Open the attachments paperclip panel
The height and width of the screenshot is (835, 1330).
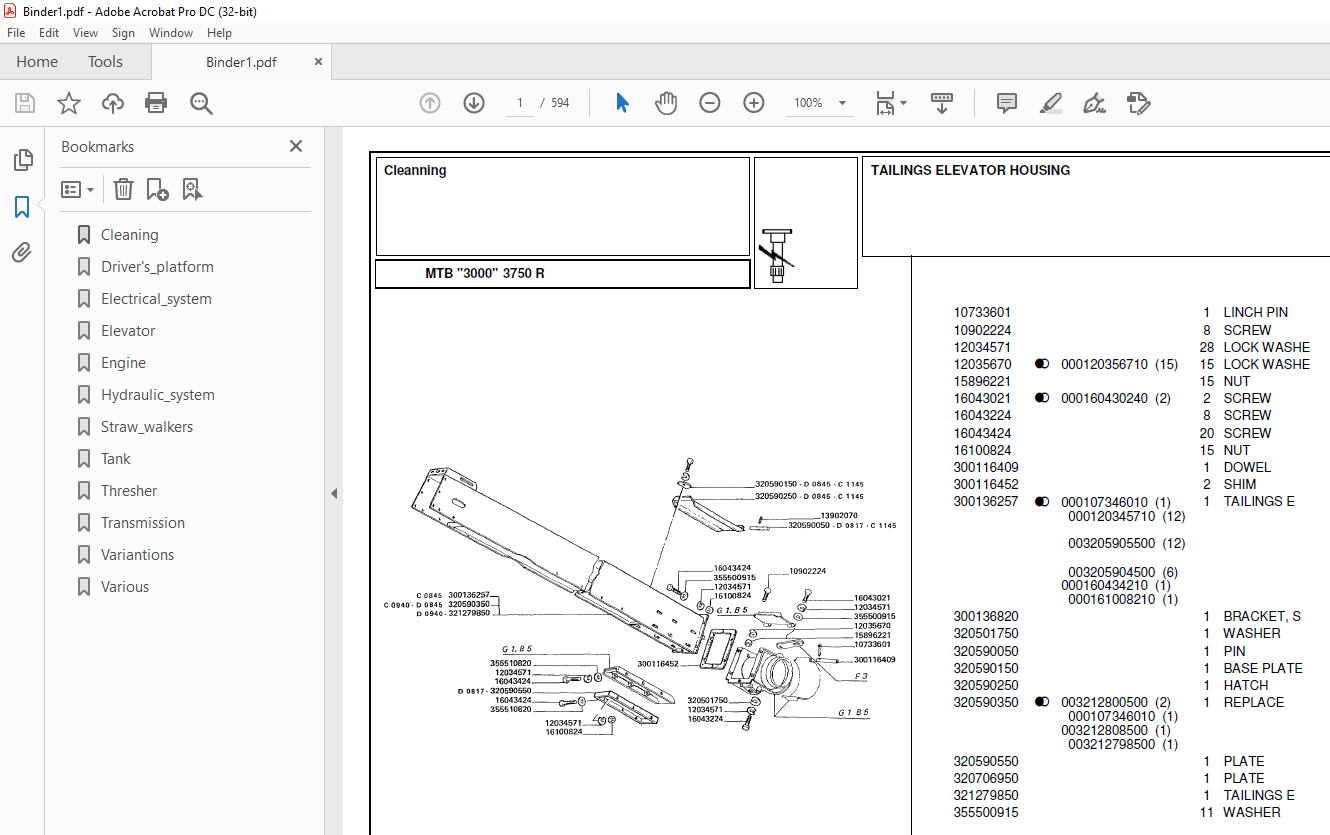[22, 253]
